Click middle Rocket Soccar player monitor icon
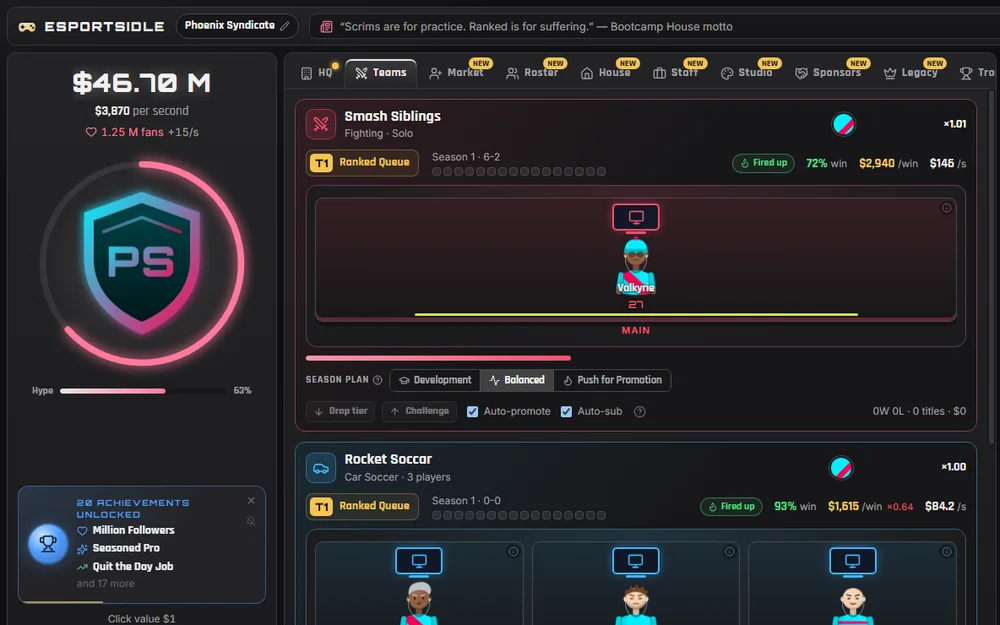This screenshot has width=1000, height=625. coord(636,561)
